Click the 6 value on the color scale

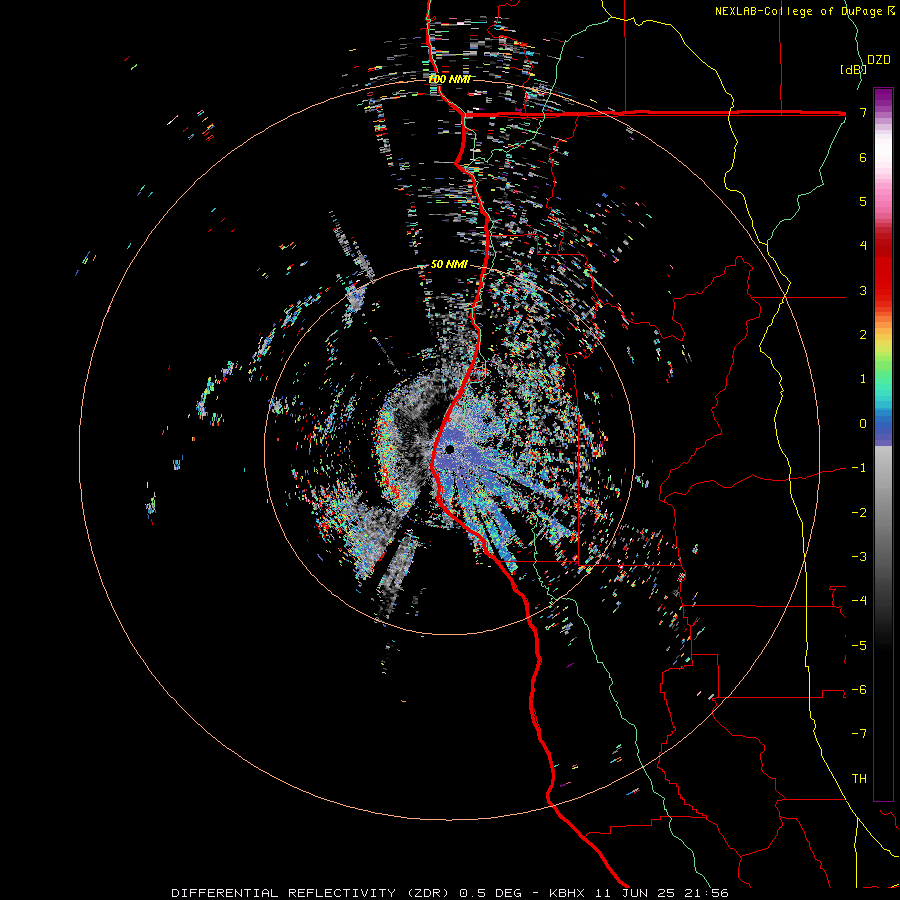[863, 157]
